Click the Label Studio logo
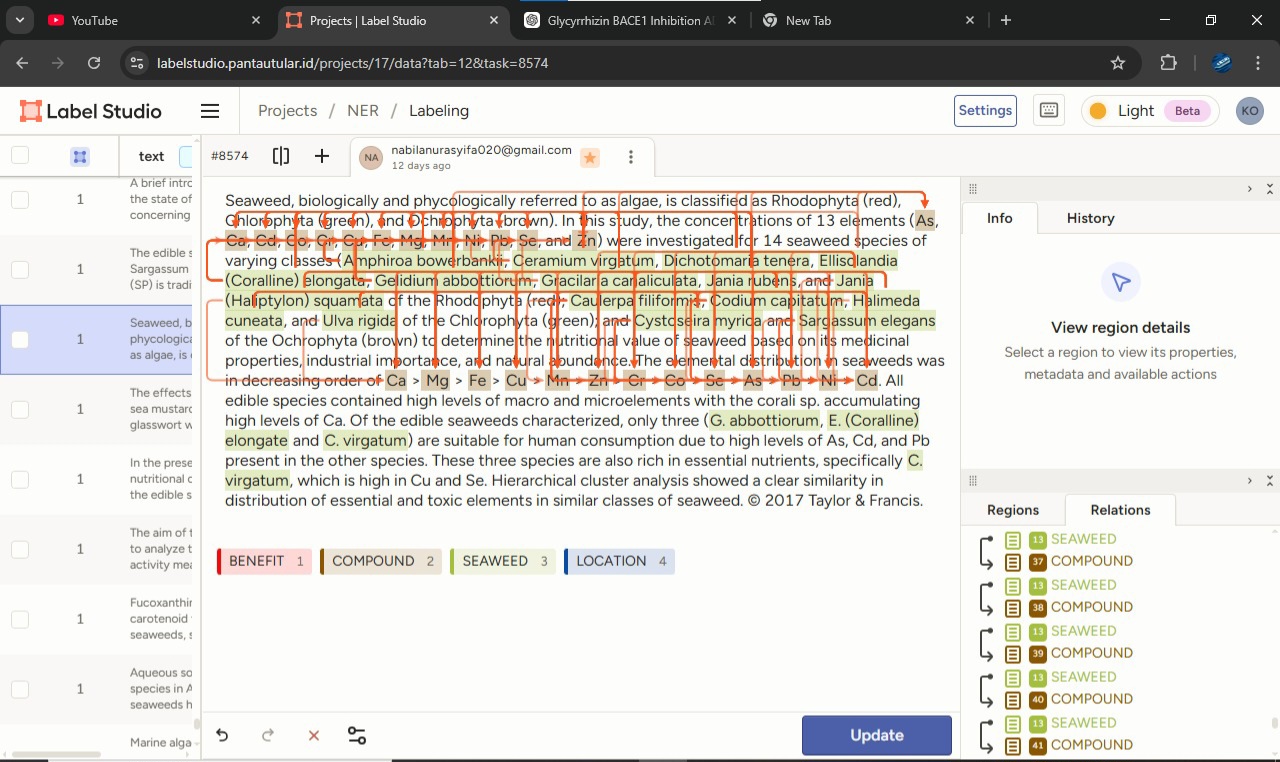Image resolution: width=1280 pixels, height=762 pixels. [91, 111]
